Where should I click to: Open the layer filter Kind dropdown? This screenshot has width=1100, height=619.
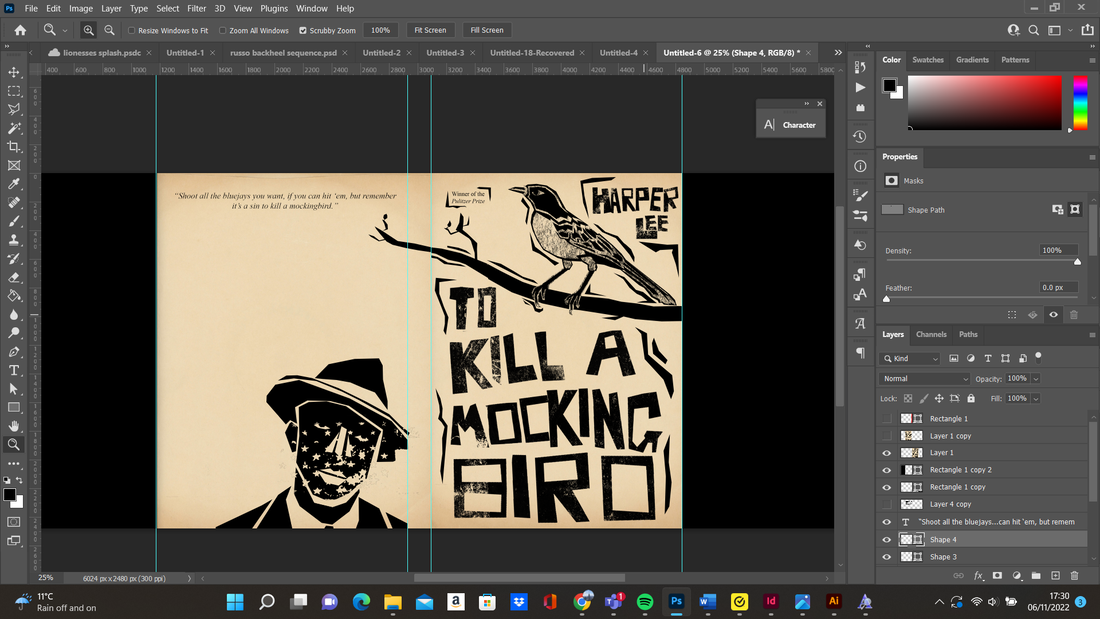(x=911, y=359)
